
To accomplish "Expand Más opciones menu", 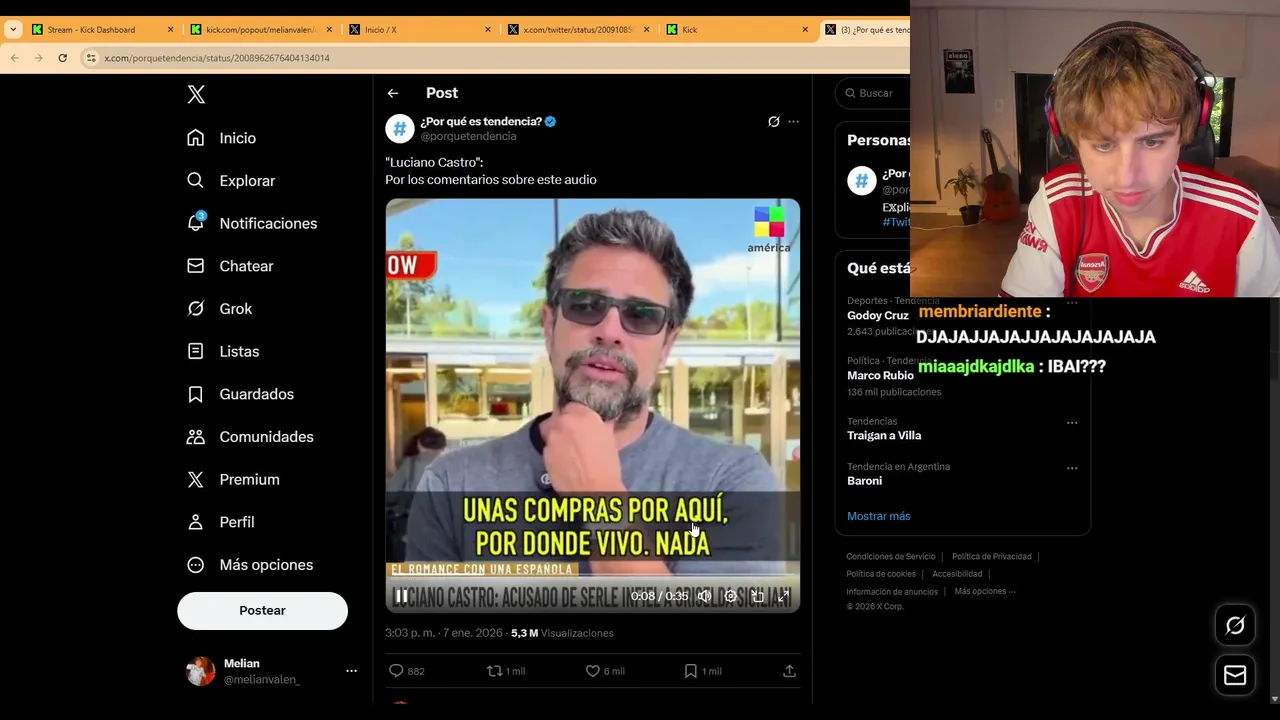I will click(250, 565).
